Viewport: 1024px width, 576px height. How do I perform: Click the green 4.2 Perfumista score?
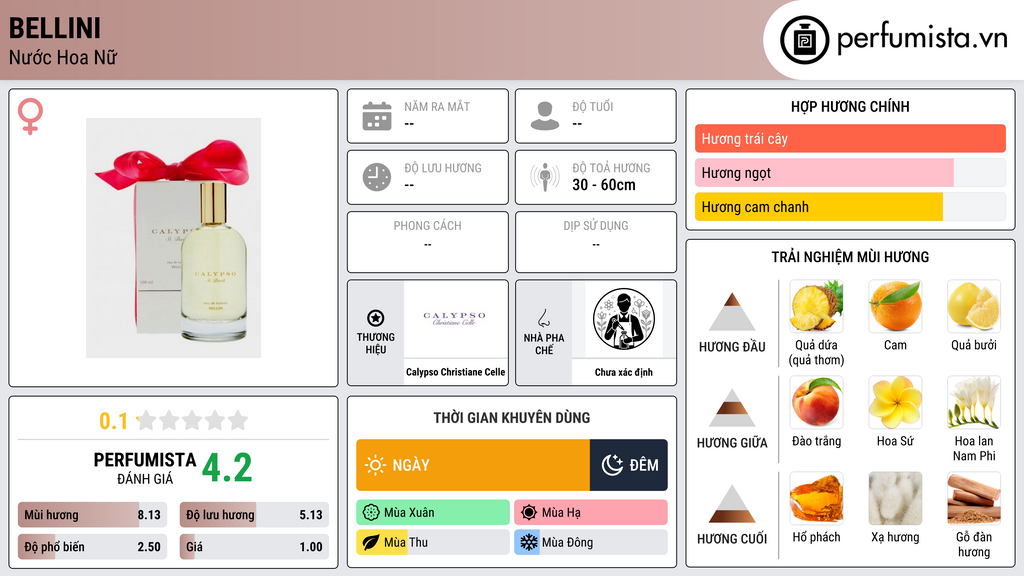click(227, 468)
